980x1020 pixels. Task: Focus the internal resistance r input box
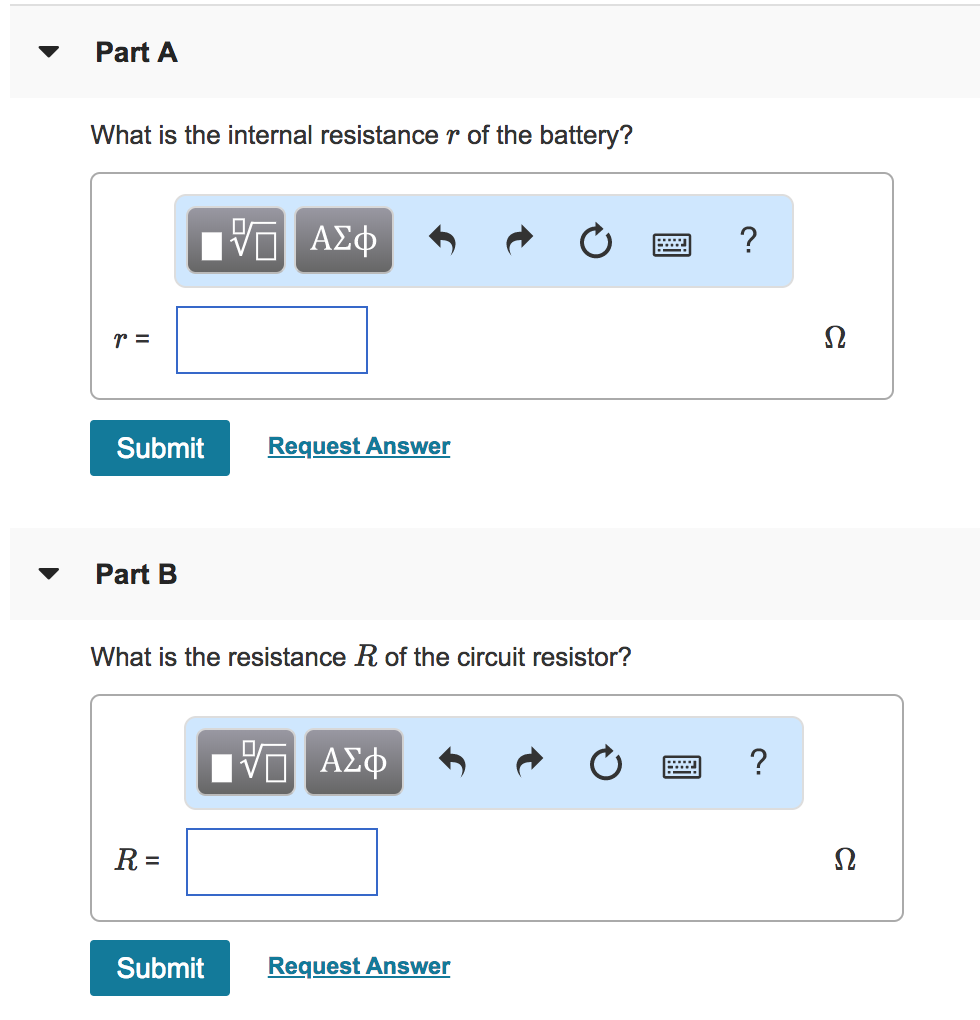pos(272,340)
